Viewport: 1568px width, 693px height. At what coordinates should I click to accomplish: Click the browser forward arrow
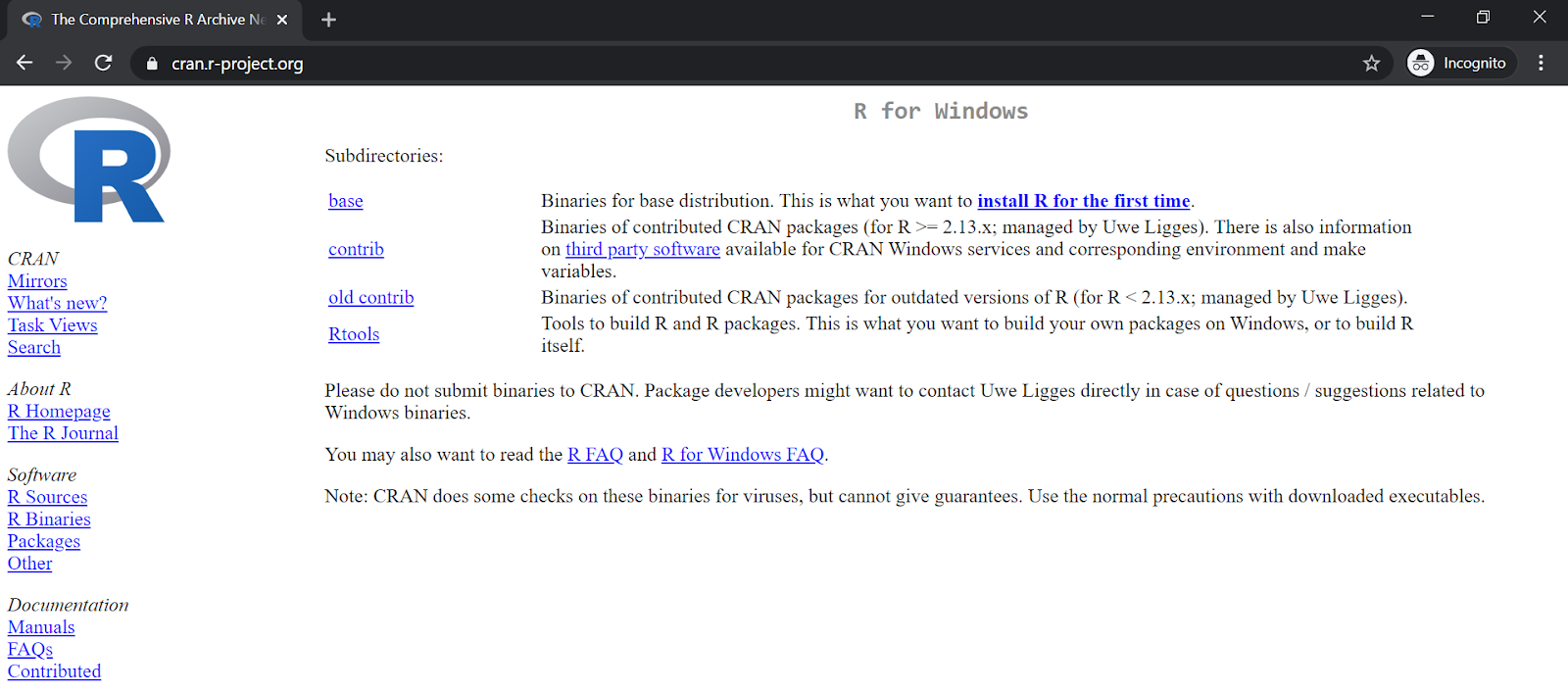point(64,63)
